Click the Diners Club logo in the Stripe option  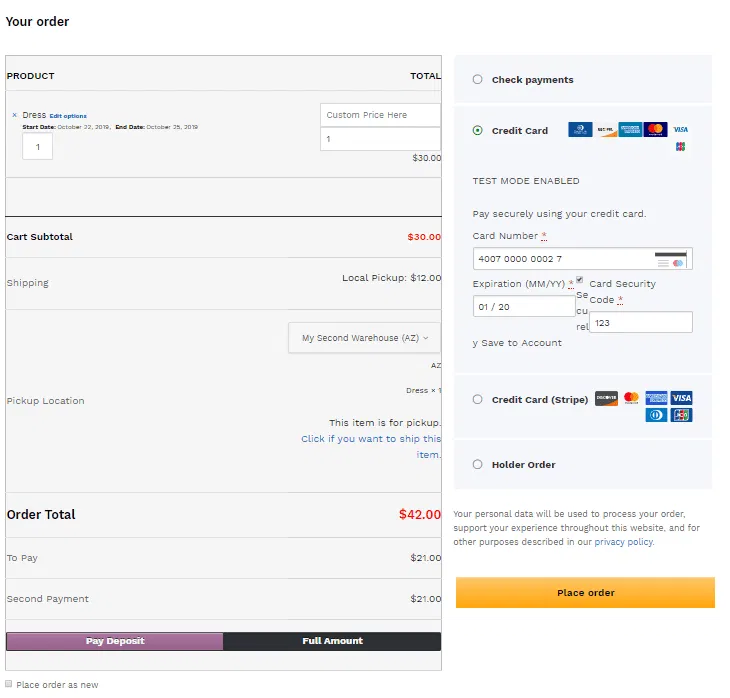tap(656, 415)
